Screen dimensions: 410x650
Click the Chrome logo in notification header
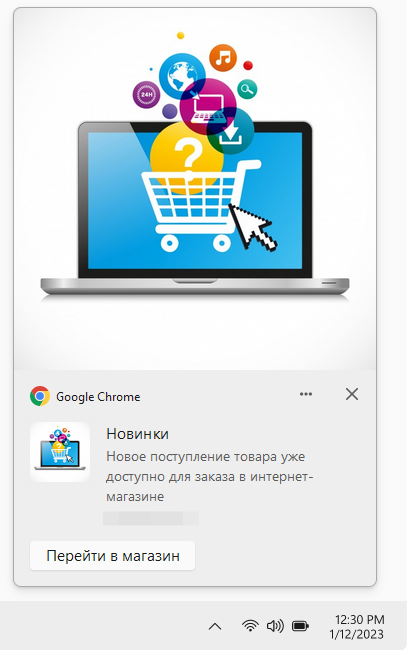point(40,396)
